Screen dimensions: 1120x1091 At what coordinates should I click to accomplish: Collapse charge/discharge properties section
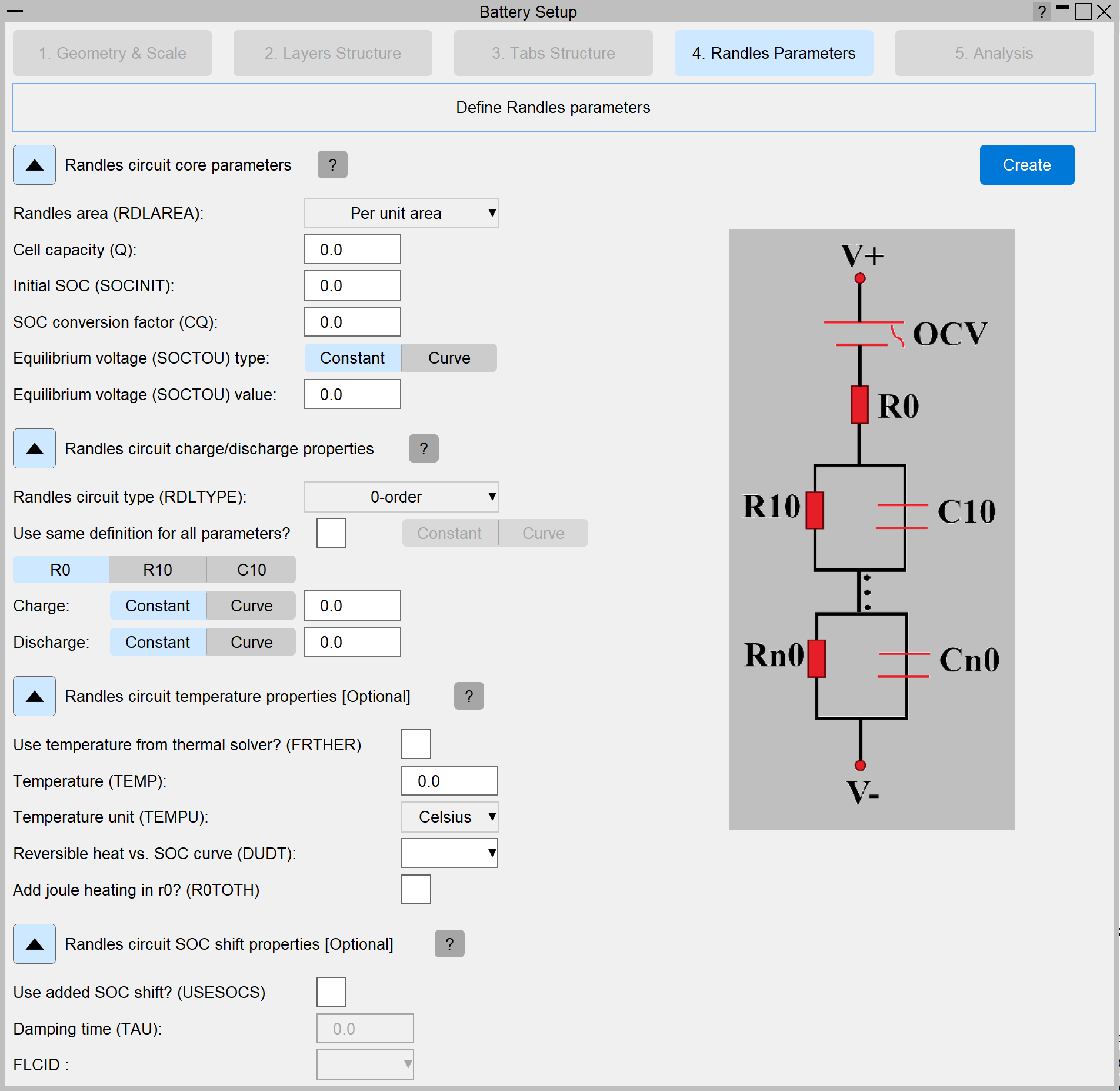click(x=35, y=448)
